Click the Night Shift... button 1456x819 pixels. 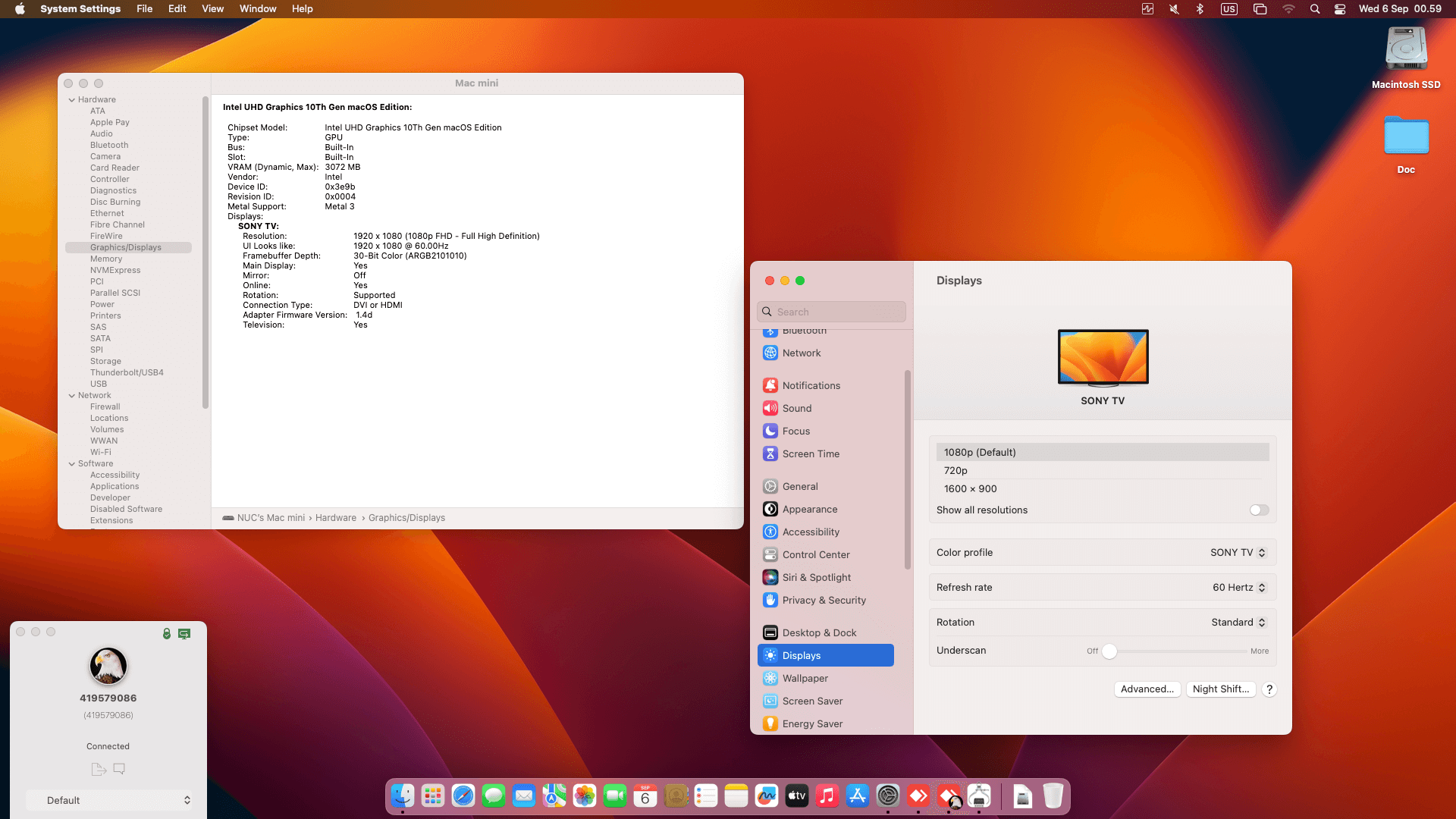[x=1220, y=689]
